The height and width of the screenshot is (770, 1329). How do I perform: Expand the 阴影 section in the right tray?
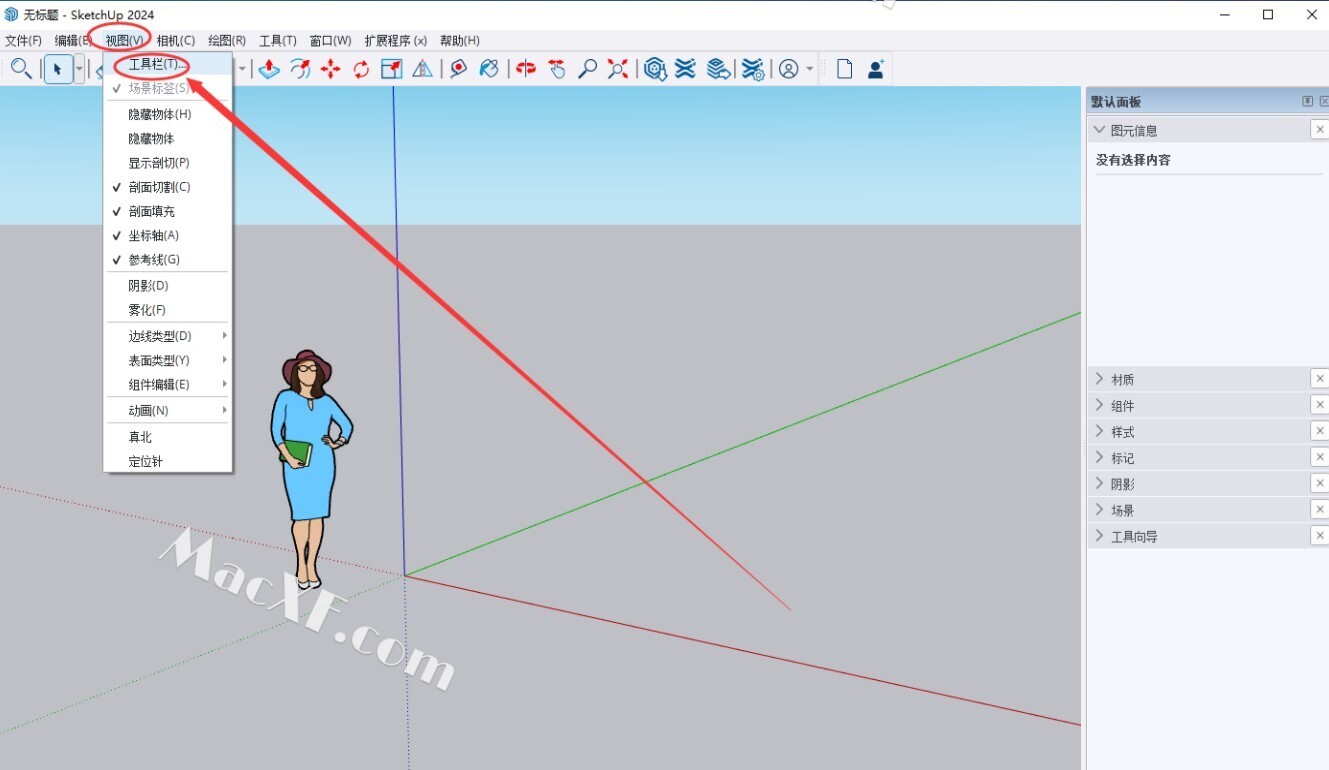(x=1100, y=483)
